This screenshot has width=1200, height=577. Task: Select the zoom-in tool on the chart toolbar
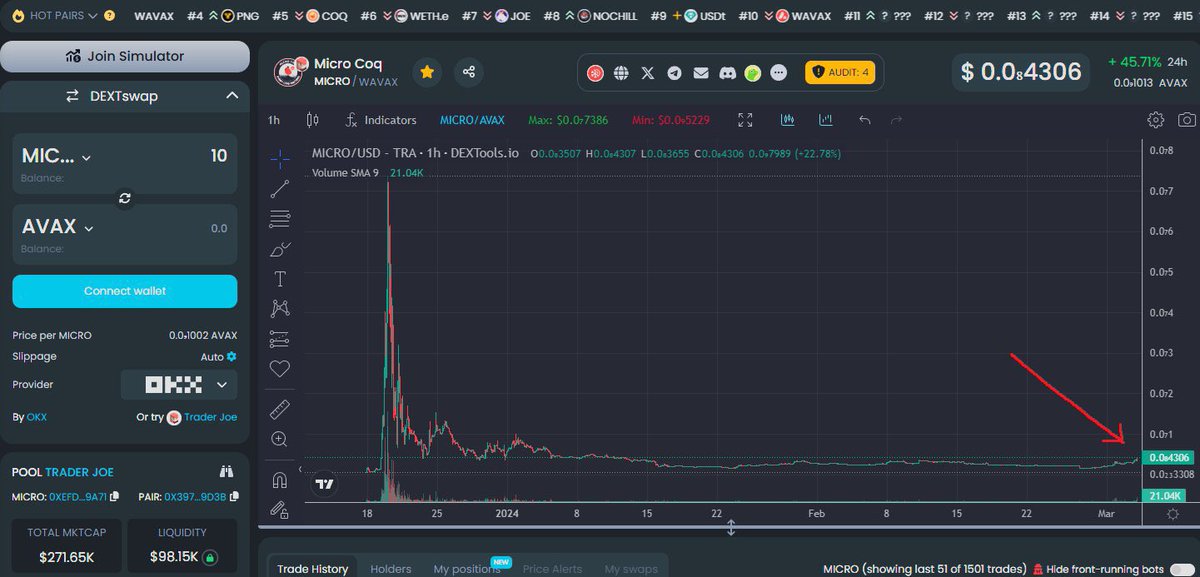(279, 438)
